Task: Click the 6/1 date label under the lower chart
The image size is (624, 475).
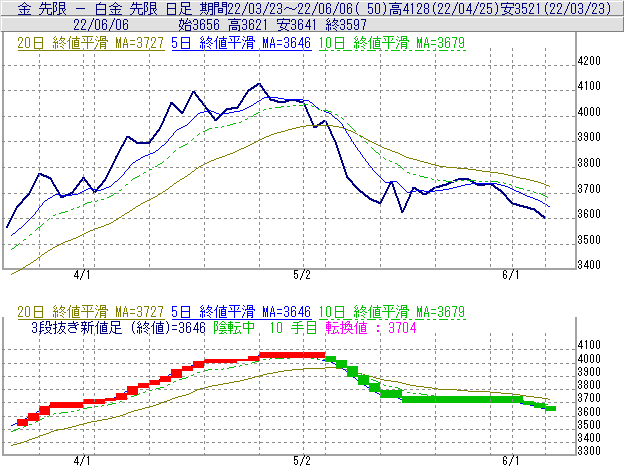Action: 511,461
